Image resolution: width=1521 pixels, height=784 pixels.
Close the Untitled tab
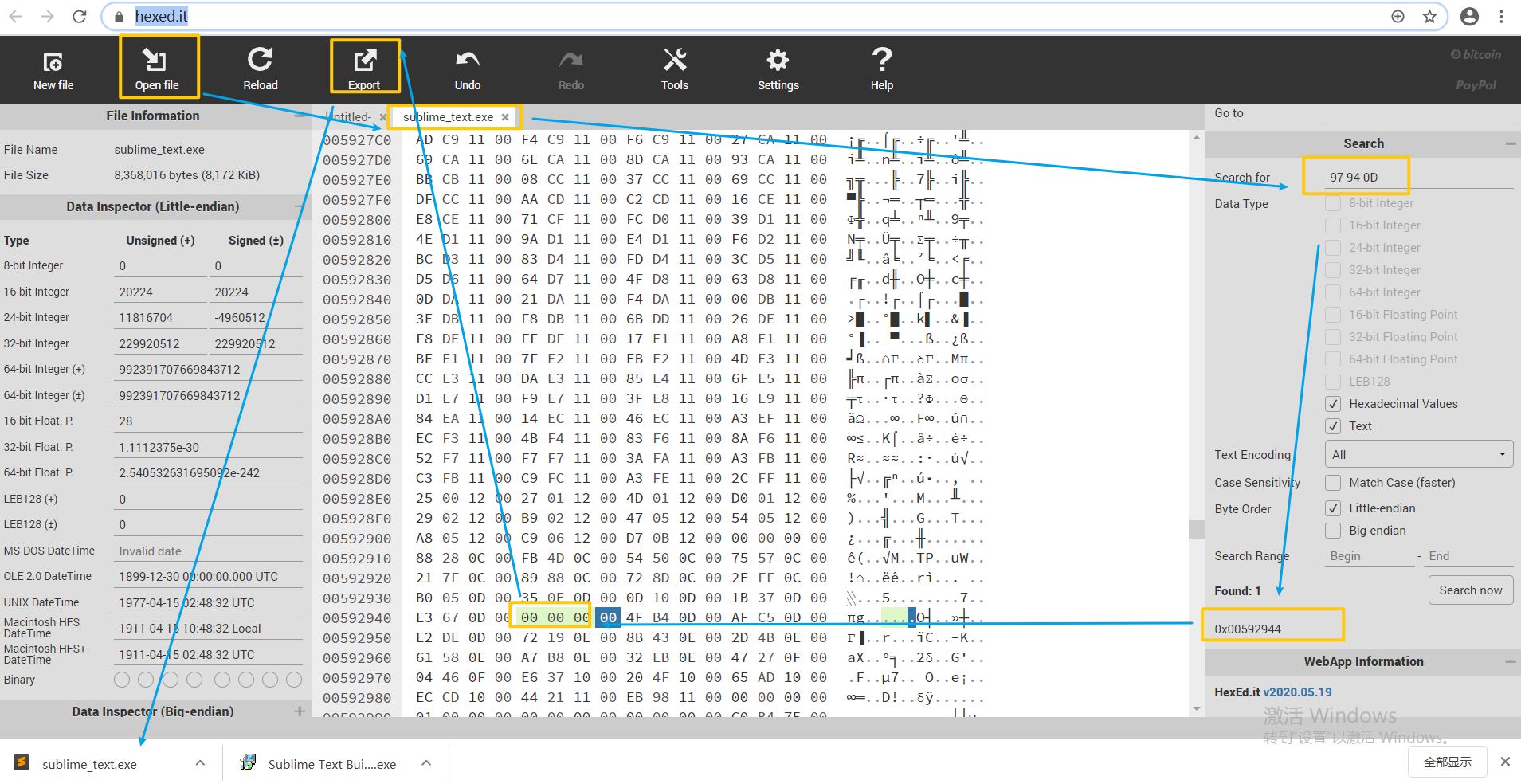pos(383,117)
